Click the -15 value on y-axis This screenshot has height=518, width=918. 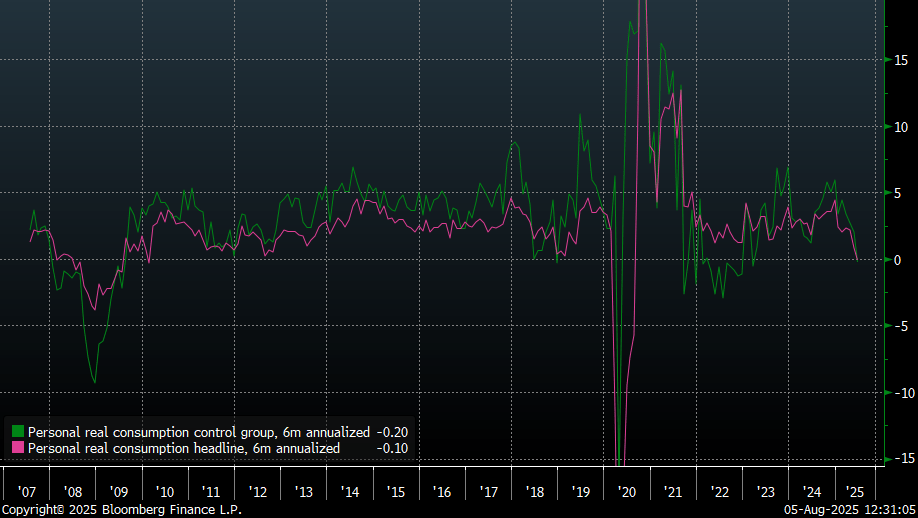tap(902, 458)
